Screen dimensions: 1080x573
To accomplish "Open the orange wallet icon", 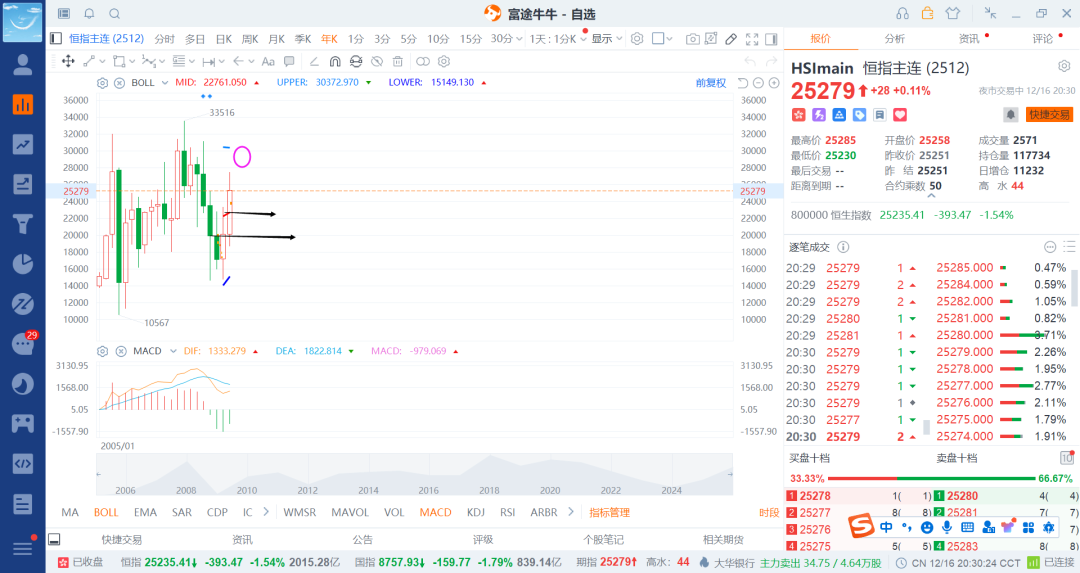I will click(927, 13).
